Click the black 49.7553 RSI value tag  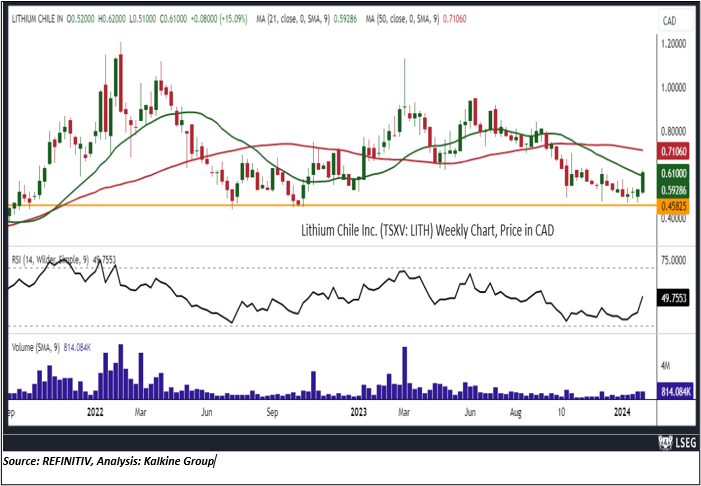click(672, 297)
